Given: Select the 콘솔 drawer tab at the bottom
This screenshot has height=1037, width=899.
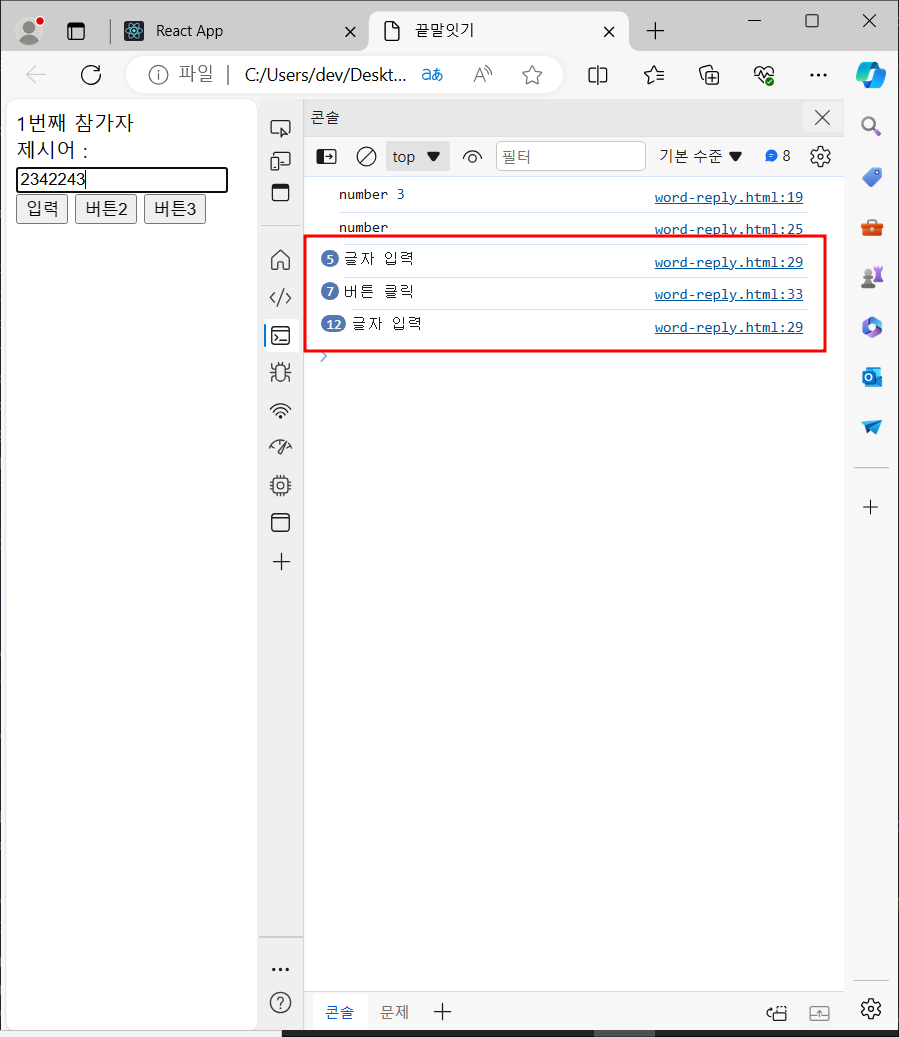Looking at the screenshot, I should click(x=340, y=1012).
